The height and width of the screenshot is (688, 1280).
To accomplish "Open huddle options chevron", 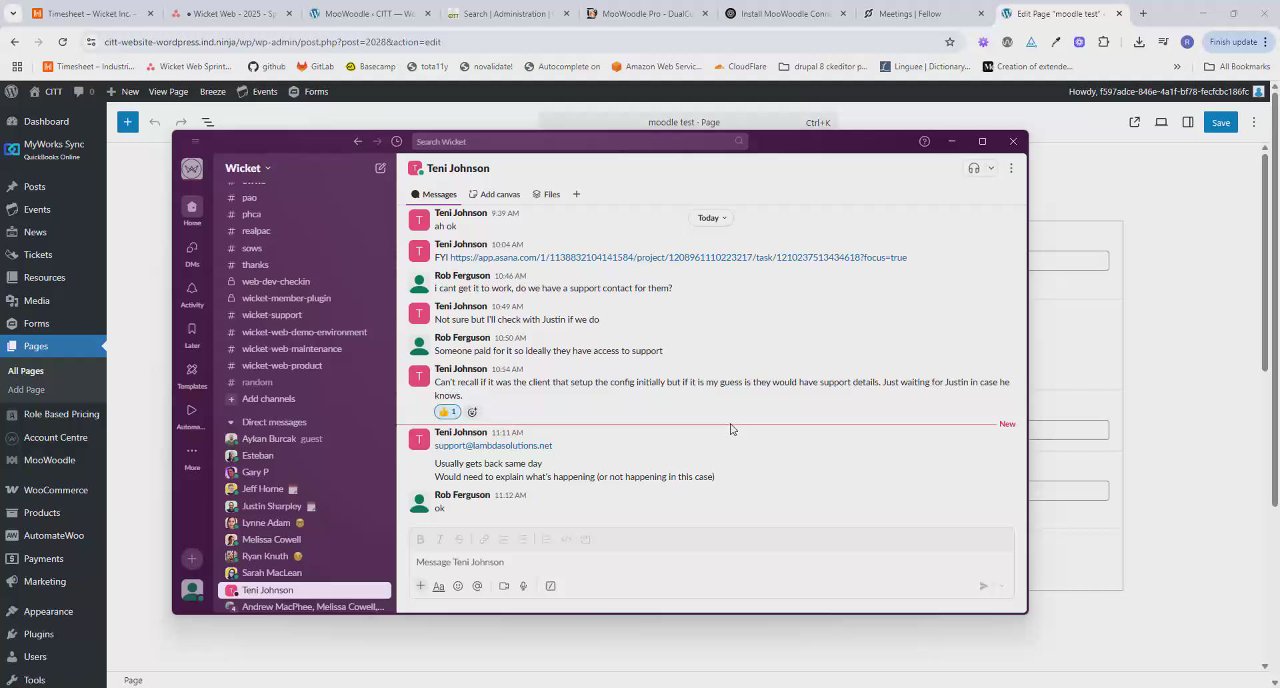I will 991,168.
